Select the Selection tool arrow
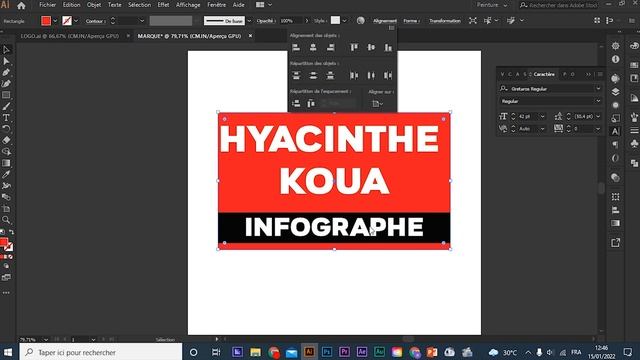This screenshot has height=360, width=640. click(x=6, y=50)
